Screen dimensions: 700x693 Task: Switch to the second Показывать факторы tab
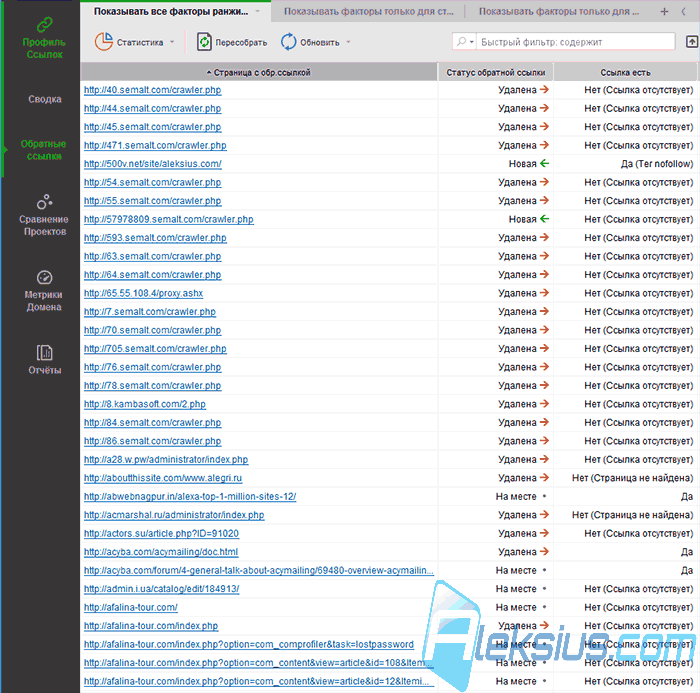tap(368, 12)
